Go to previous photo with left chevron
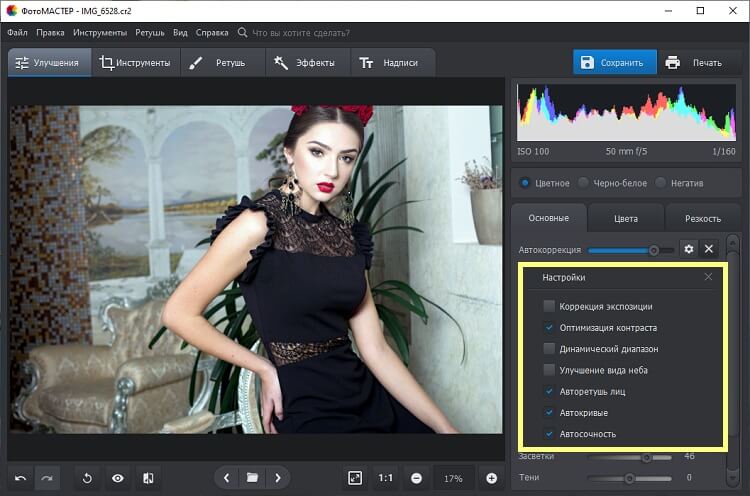This screenshot has height=496, width=750. 227,478
